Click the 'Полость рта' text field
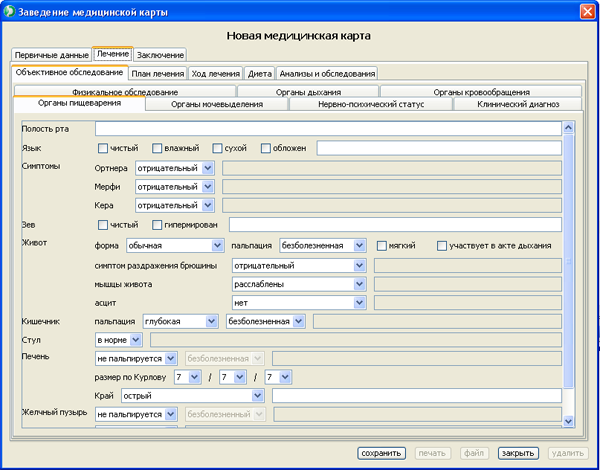This screenshot has height=470, width=600. [x=326, y=129]
